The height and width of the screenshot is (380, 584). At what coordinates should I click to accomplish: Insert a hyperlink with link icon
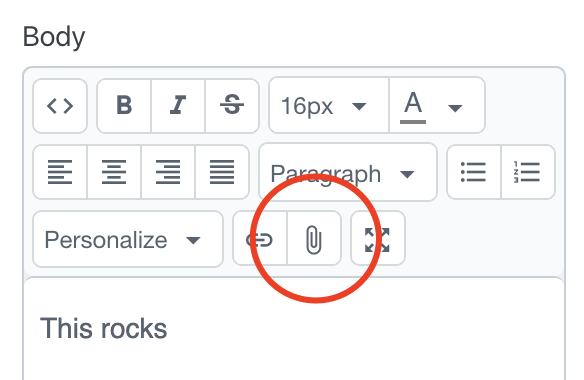click(260, 238)
